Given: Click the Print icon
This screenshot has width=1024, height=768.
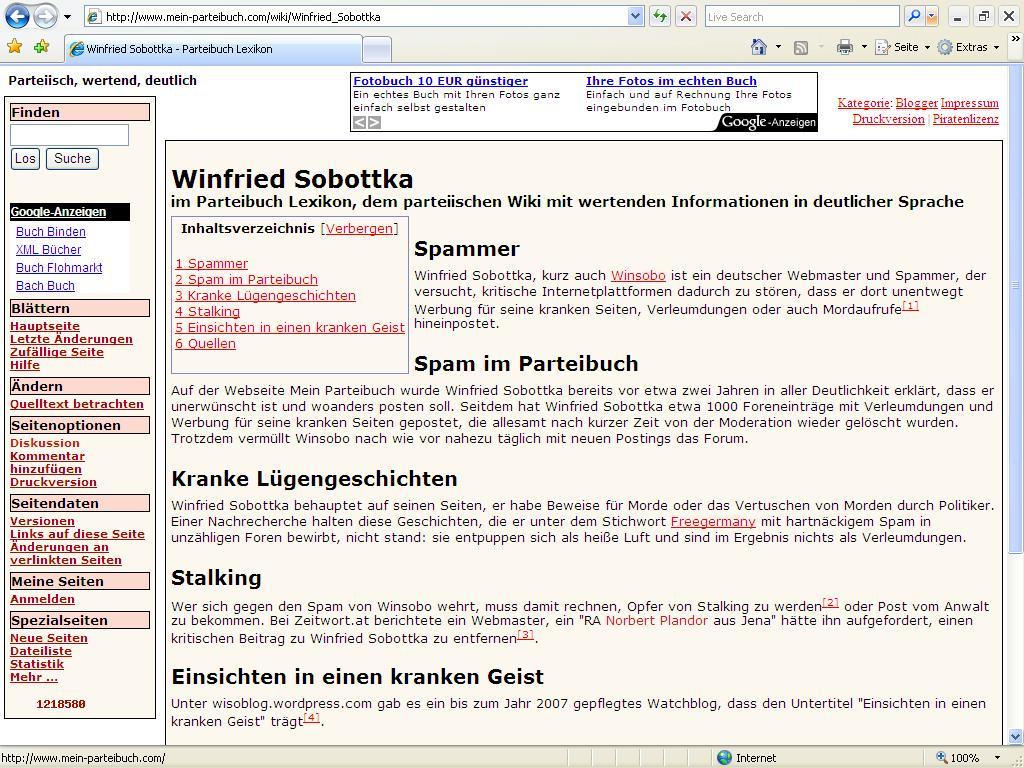Looking at the screenshot, I should tap(845, 47).
